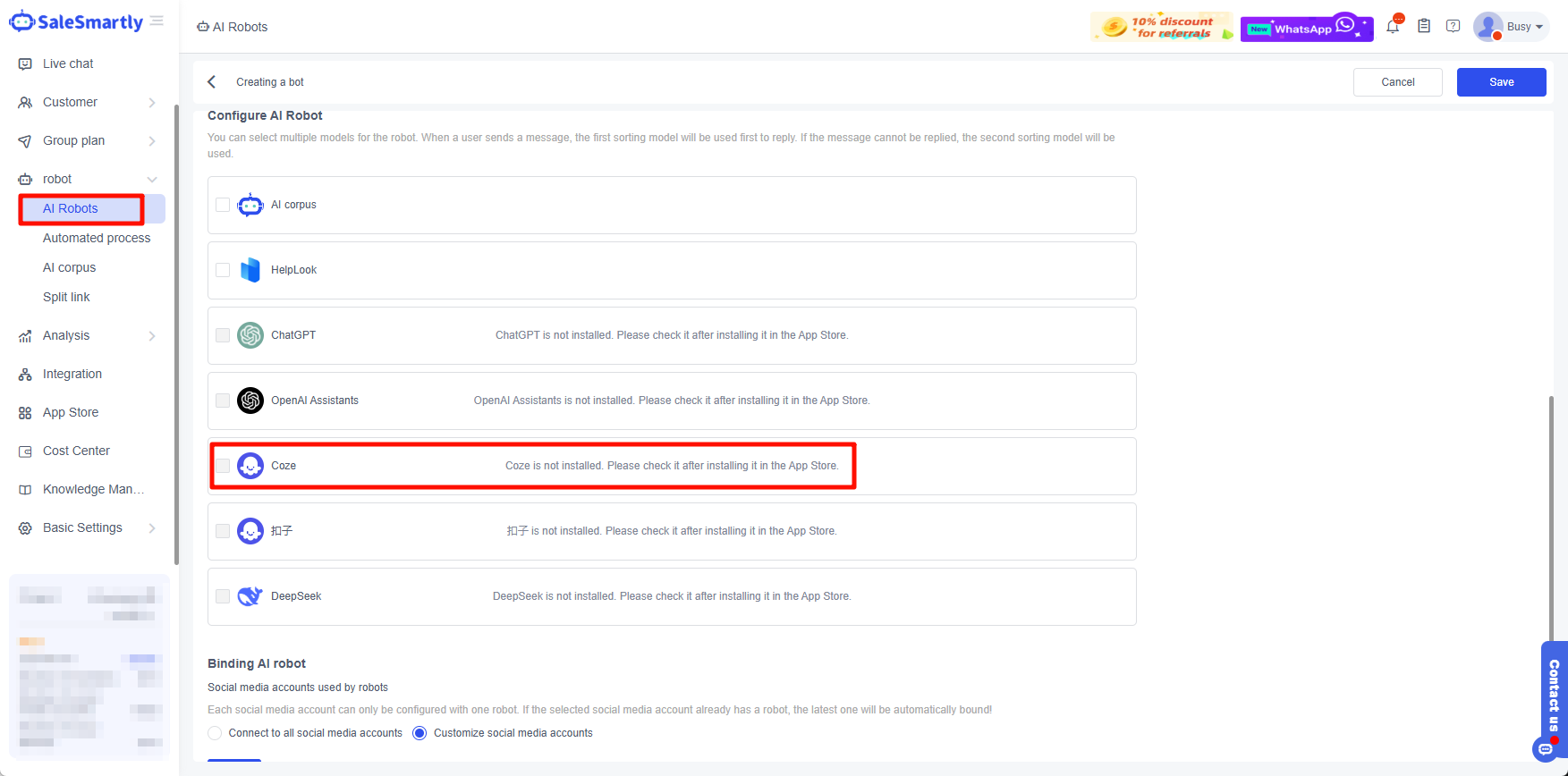
Task: Choose Customize social media accounts option
Action: point(420,733)
